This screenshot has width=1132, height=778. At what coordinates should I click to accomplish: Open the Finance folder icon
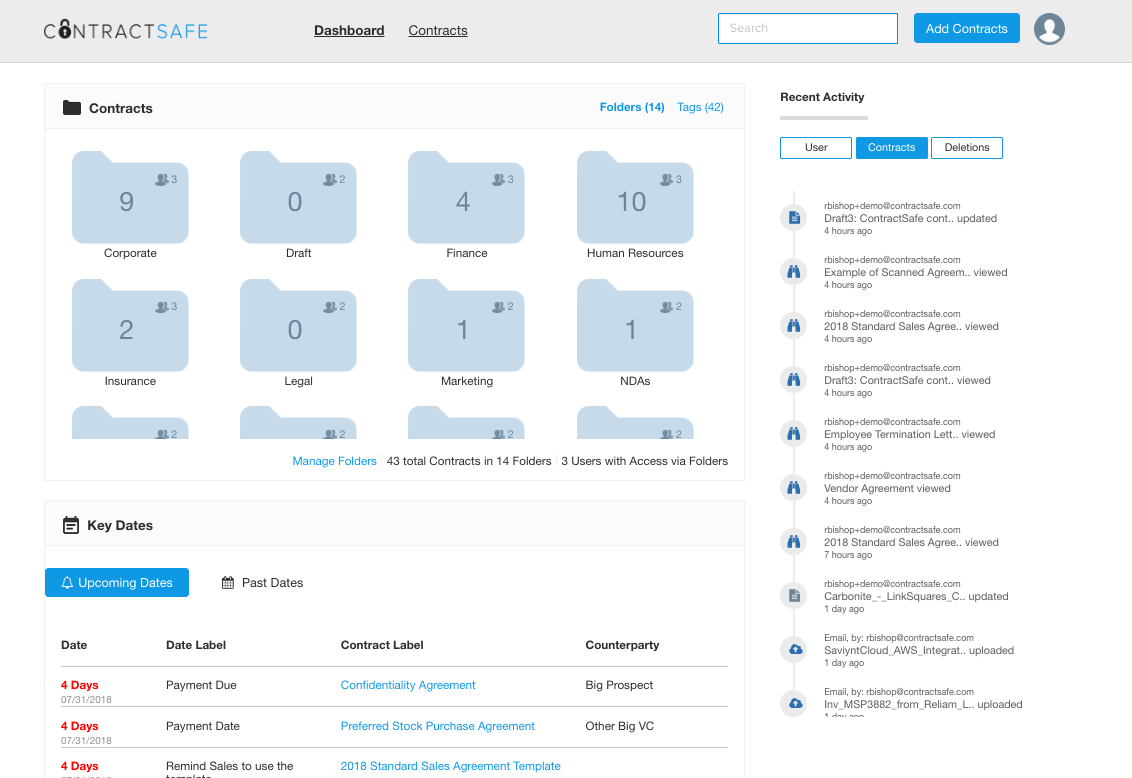(x=466, y=198)
